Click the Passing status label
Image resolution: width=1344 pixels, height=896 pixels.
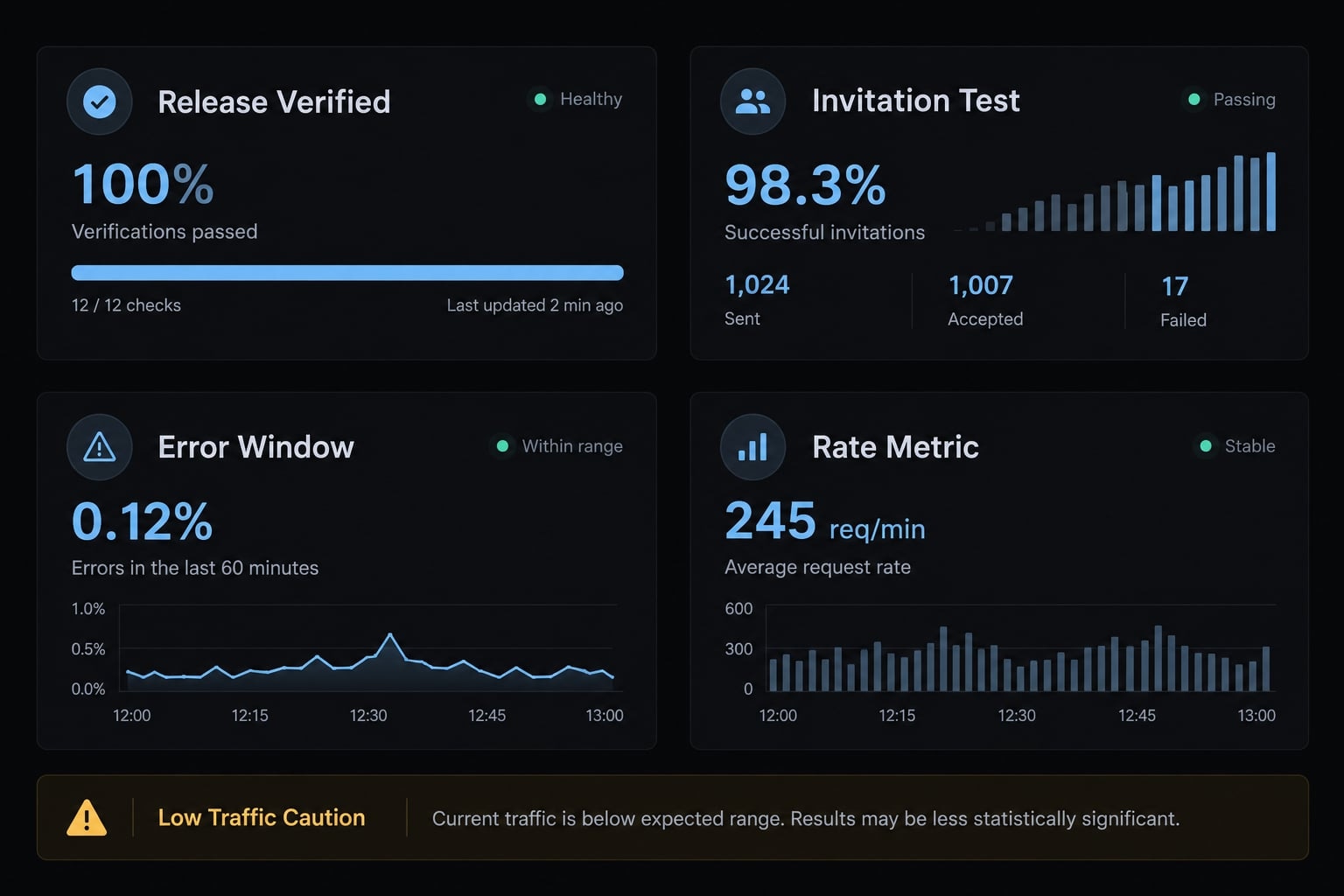coord(1244,100)
